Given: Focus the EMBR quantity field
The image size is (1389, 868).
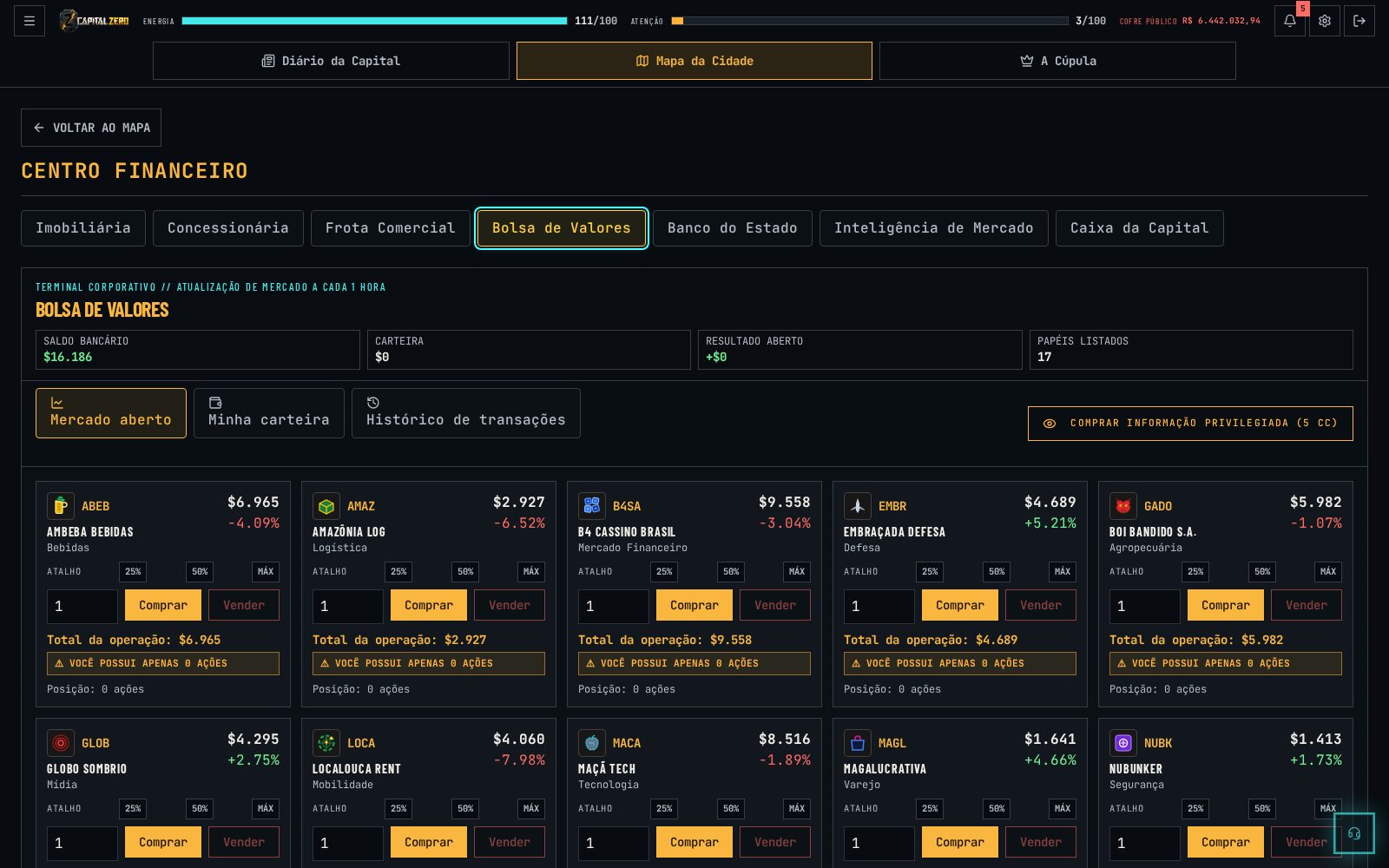Looking at the screenshot, I should [879, 606].
